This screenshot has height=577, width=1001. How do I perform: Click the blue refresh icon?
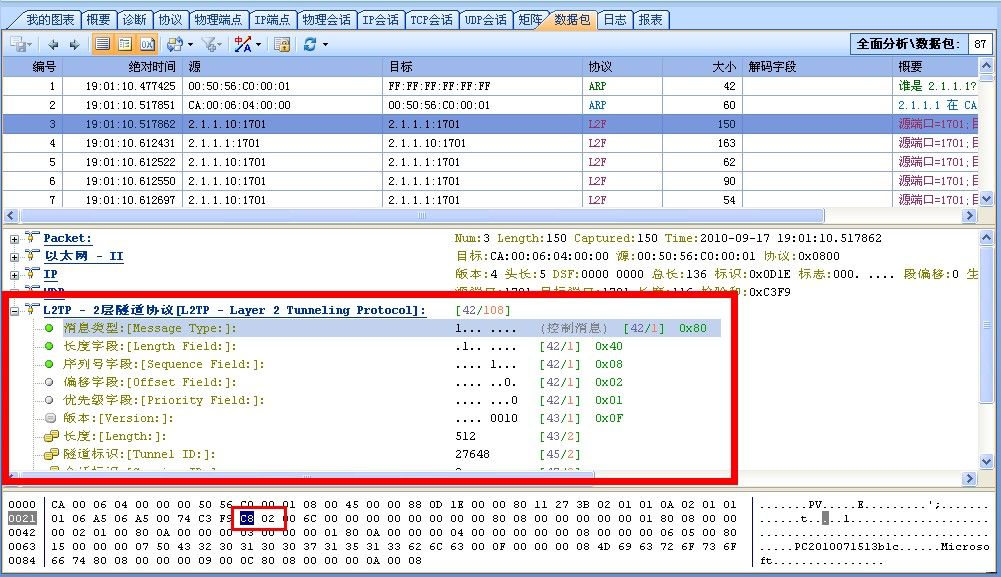(310, 45)
